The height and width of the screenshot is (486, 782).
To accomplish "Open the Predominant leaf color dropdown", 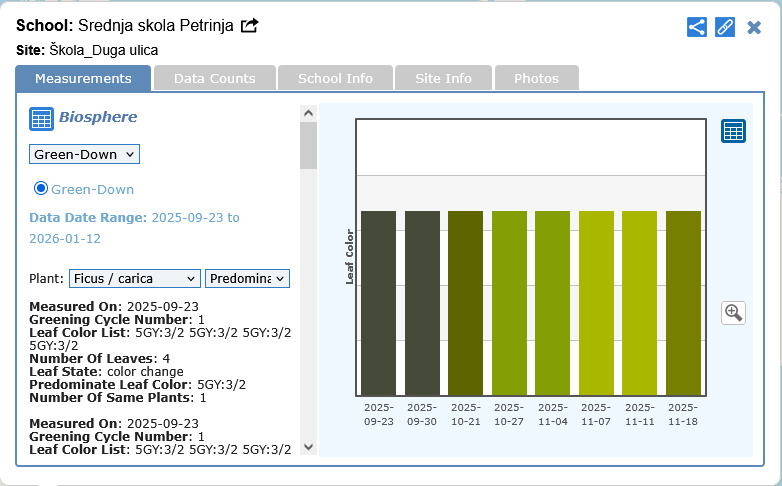I will click(x=247, y=279).
